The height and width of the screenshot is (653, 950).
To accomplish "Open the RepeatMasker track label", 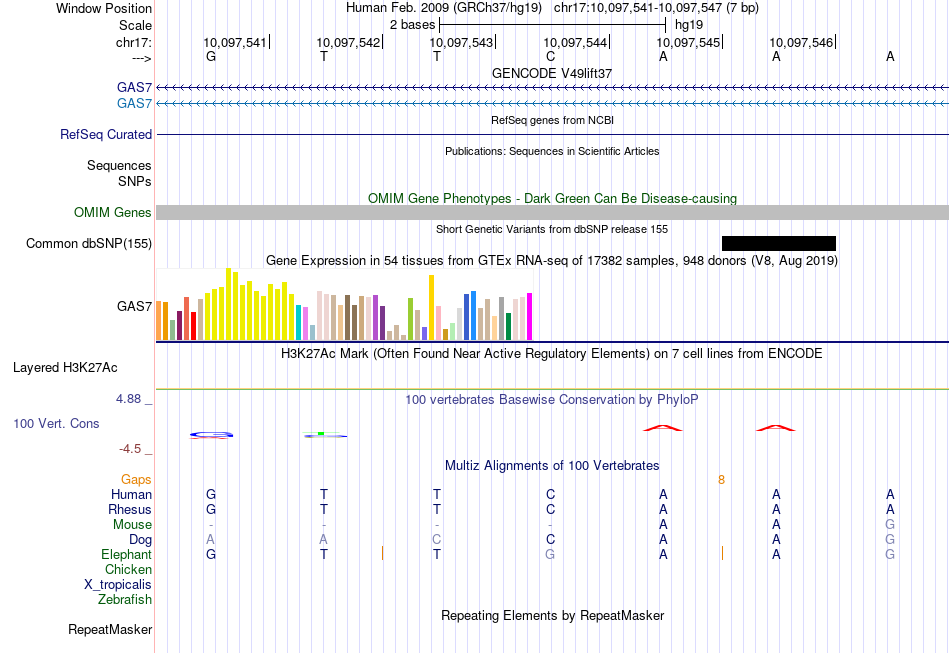I will pos(110,629).
